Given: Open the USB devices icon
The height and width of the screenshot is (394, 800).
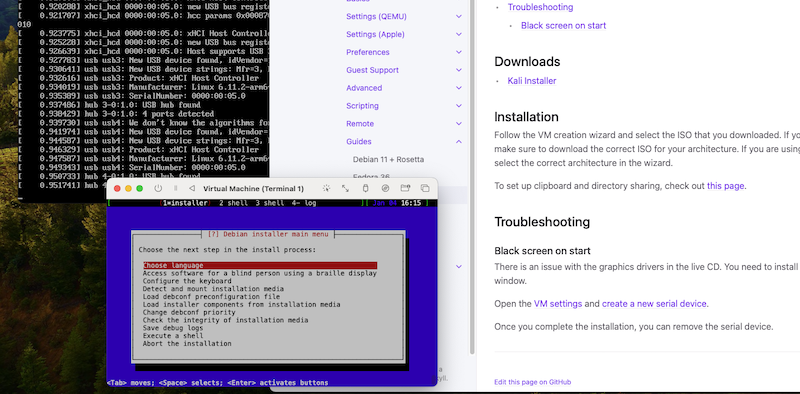Looking at the screenshot, I should click(x=365, y=188).
